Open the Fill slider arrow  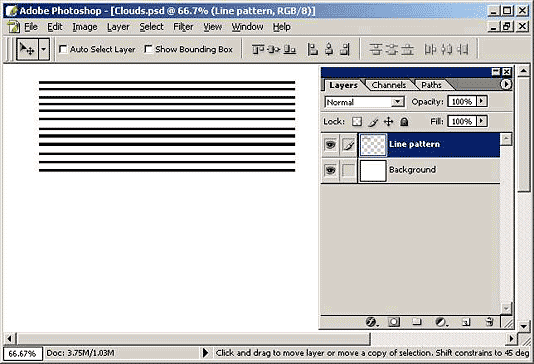pyautogui.click(x=482, y=121)
